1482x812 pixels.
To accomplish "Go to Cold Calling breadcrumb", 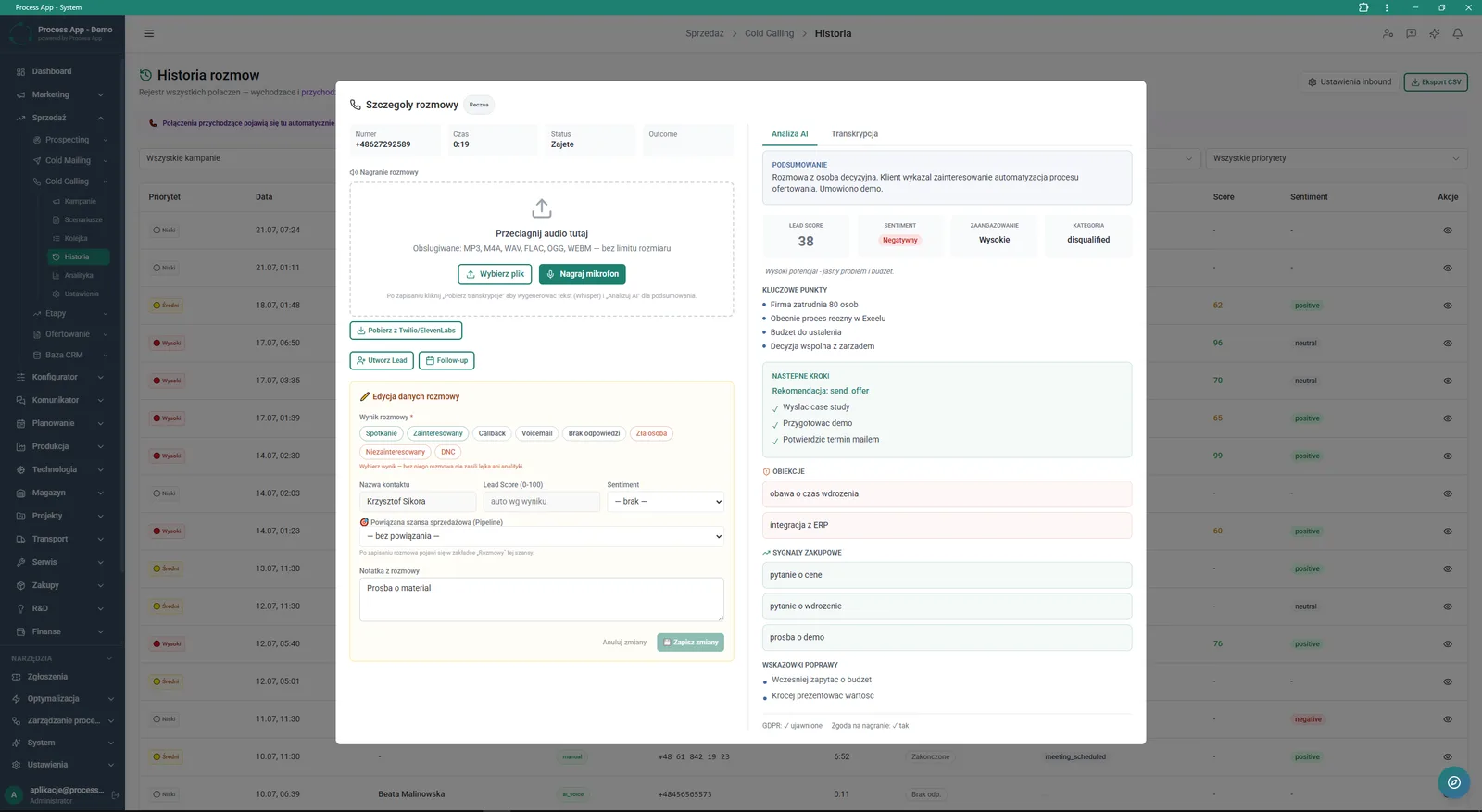I will pyautogui.click(x=769, y=33).
